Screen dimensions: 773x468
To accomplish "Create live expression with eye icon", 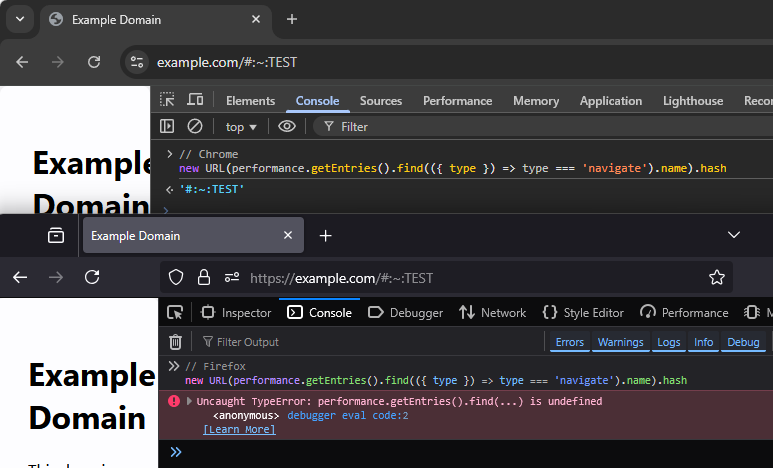I will 287,126.
